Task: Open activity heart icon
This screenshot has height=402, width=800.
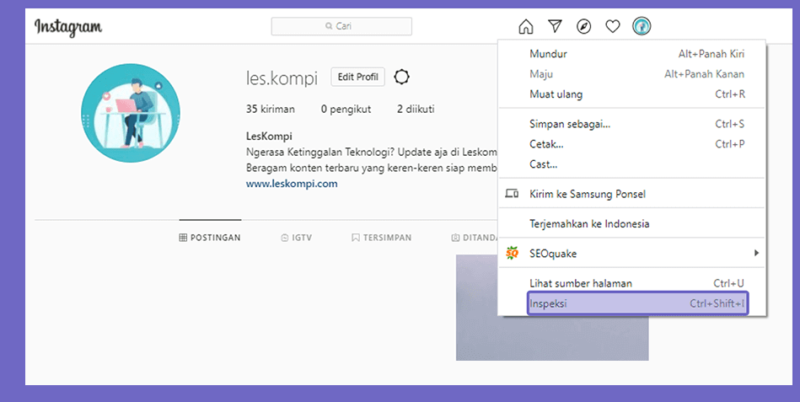Action: coord(612,26)
